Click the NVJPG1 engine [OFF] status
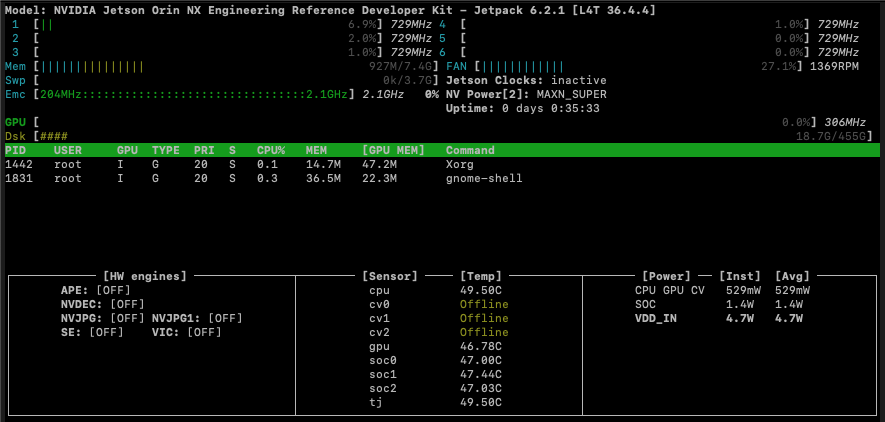Viewport: 885px width, 422px height. 225,318
